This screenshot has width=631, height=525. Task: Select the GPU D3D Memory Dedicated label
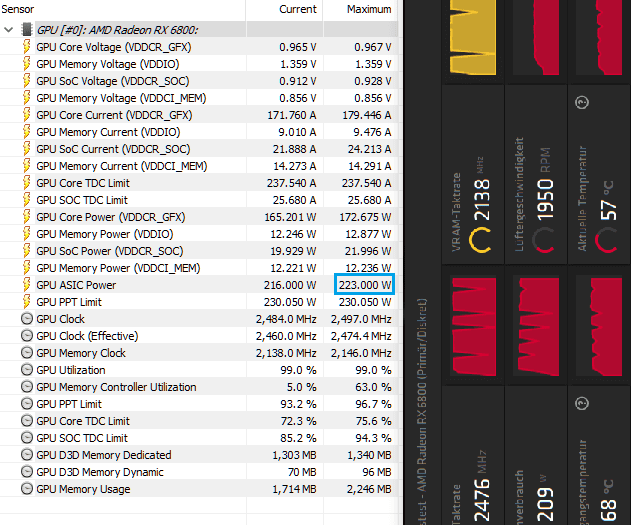pos(104,455)
